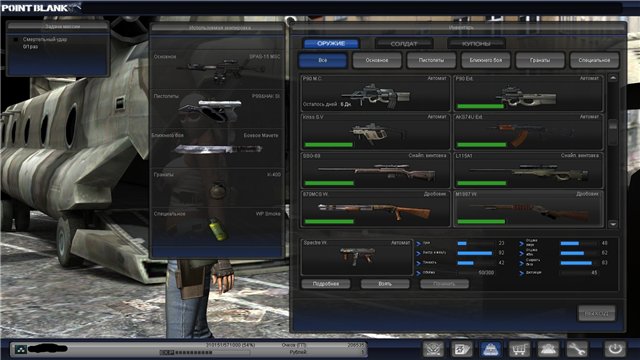Click the equipped machete melee slot
The height and width of the screenshot is (360, 640).
217,149
